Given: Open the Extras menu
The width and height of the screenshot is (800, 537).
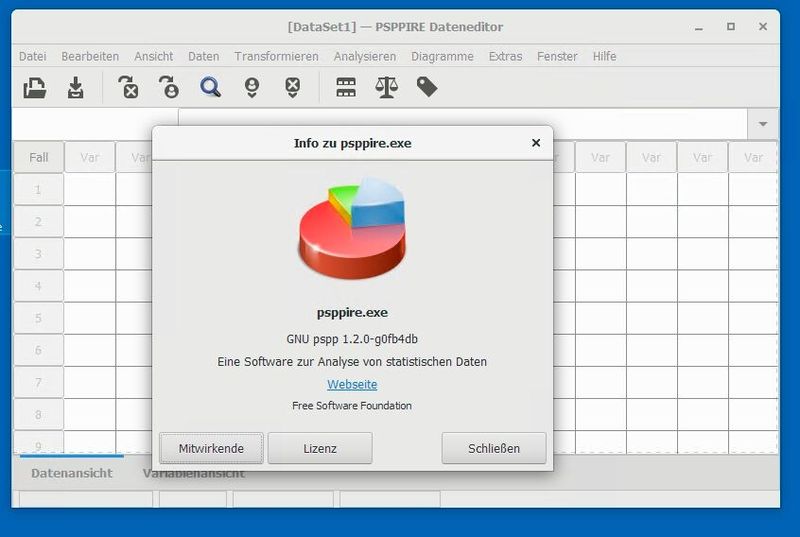Looking at the screenshot, I should [505, 56].
